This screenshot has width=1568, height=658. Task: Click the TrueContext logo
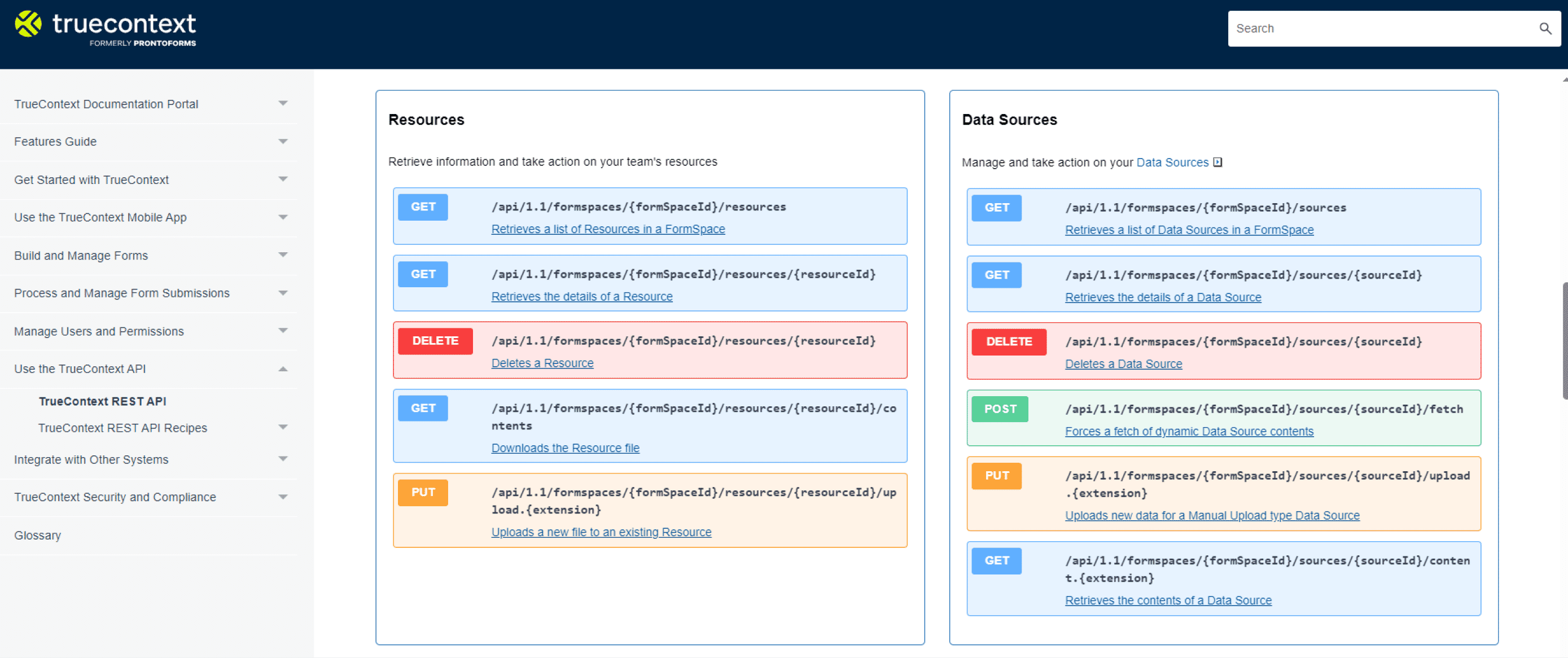coord(103,27)
